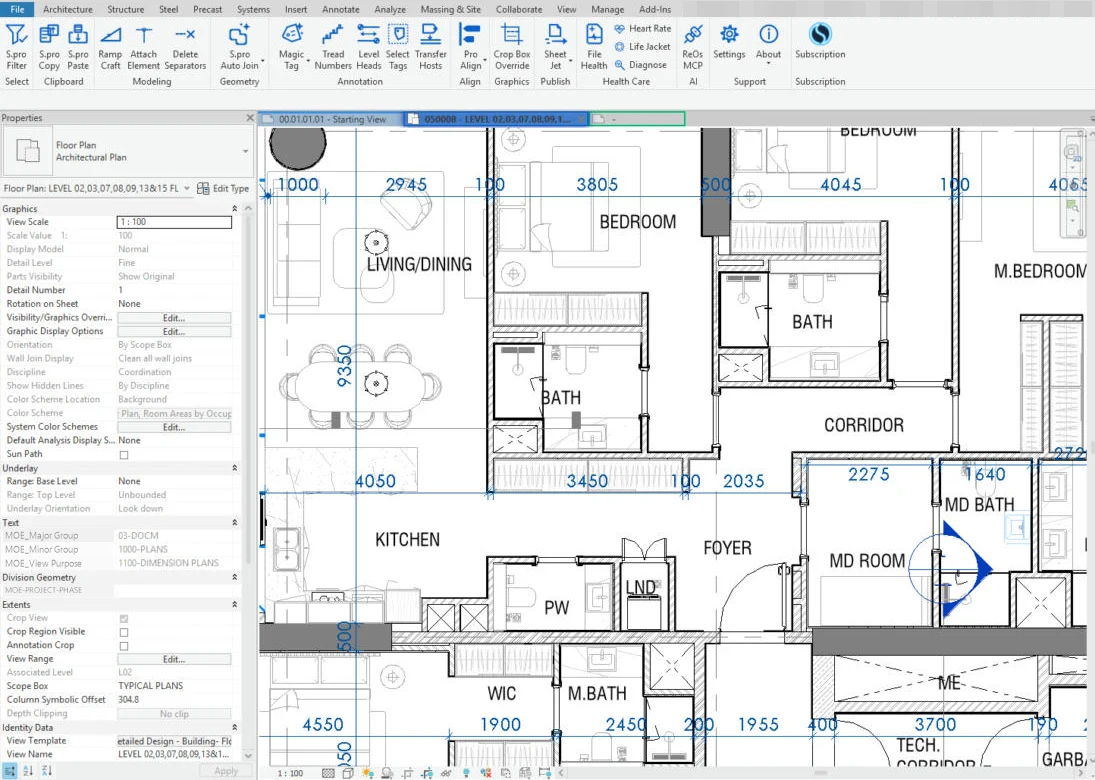
Task: Toggle the Sun Path checkbox
Action: tap(124, 455)
